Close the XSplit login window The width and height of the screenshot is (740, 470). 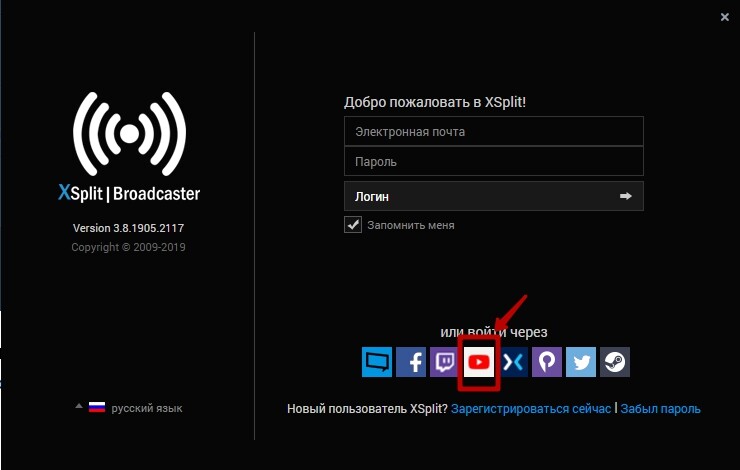tap(725, 17)
